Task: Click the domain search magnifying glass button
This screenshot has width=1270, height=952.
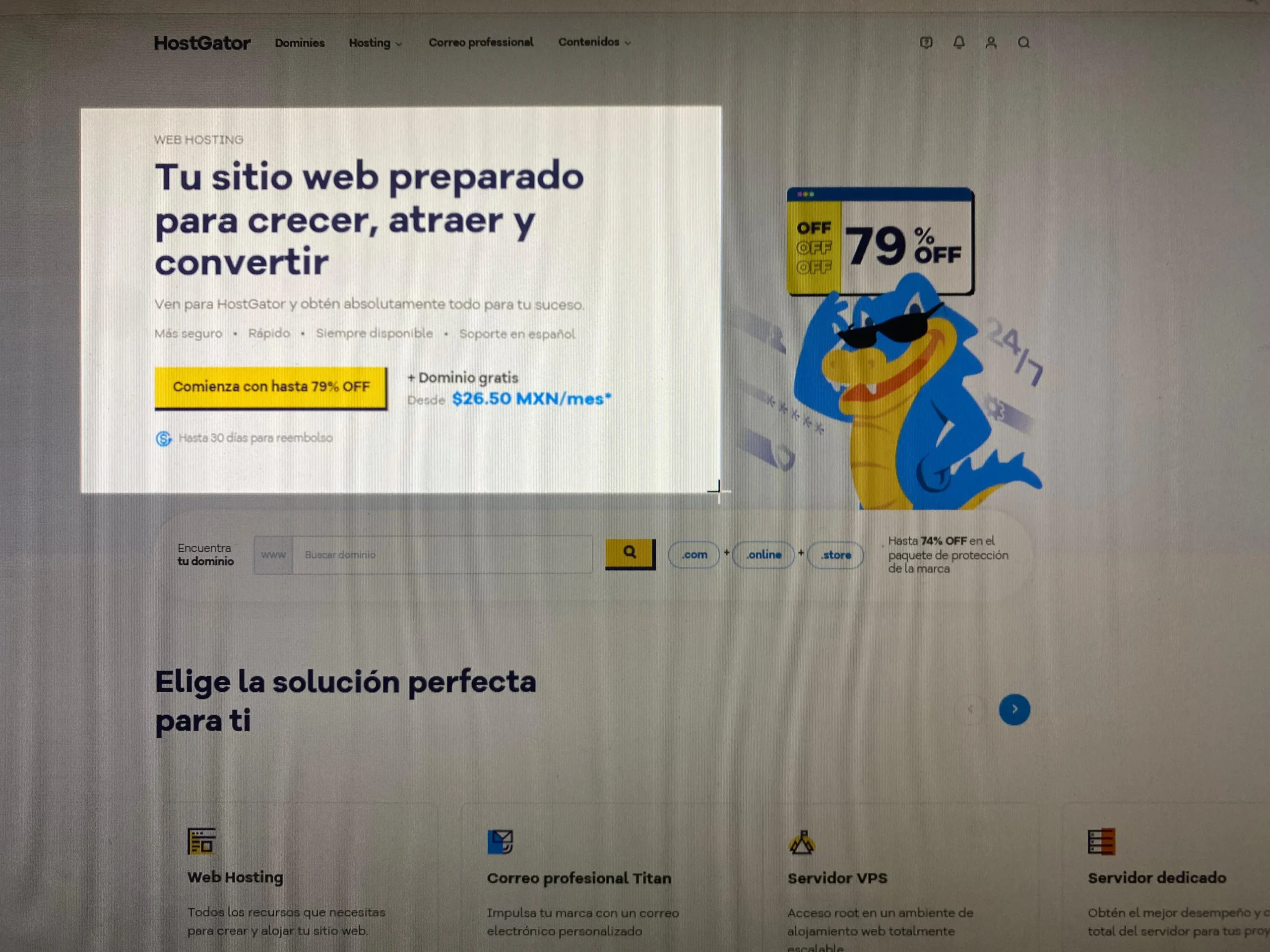Action: point(629,554)
